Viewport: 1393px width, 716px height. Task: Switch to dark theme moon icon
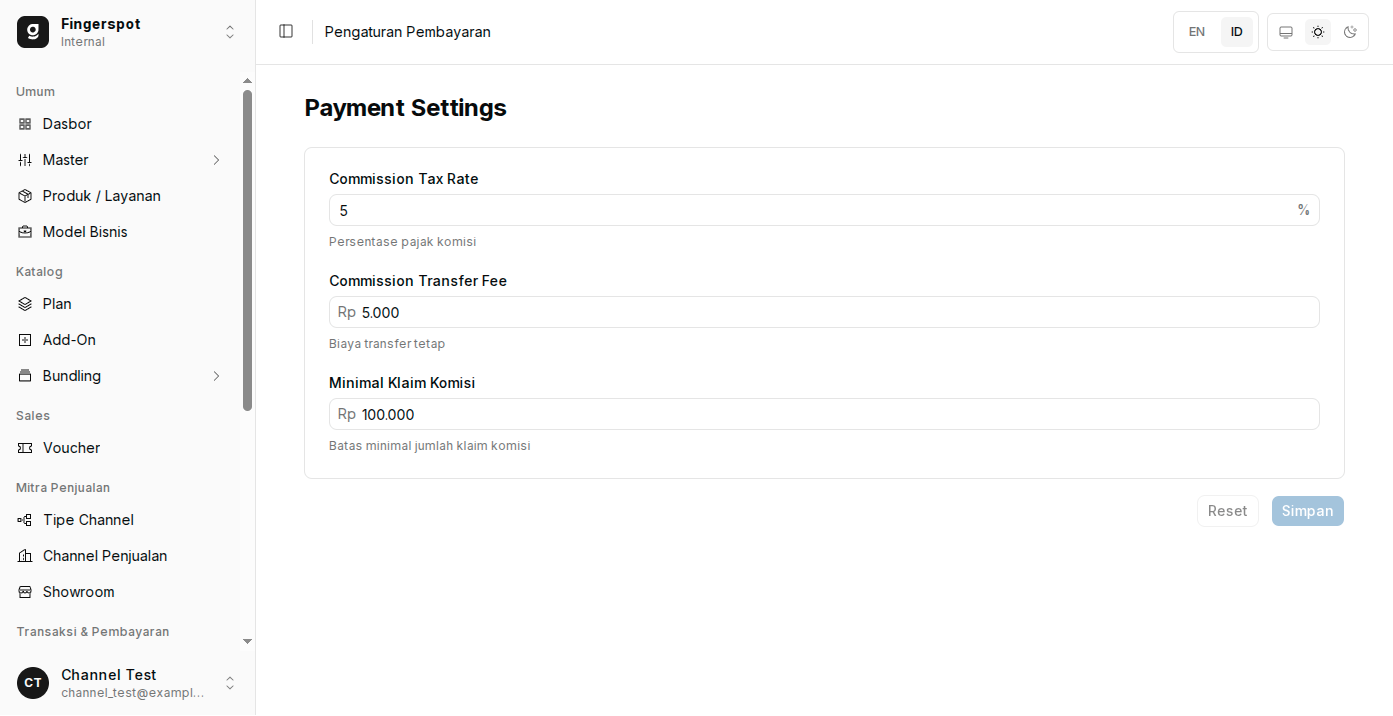[x=1350, y=32]
